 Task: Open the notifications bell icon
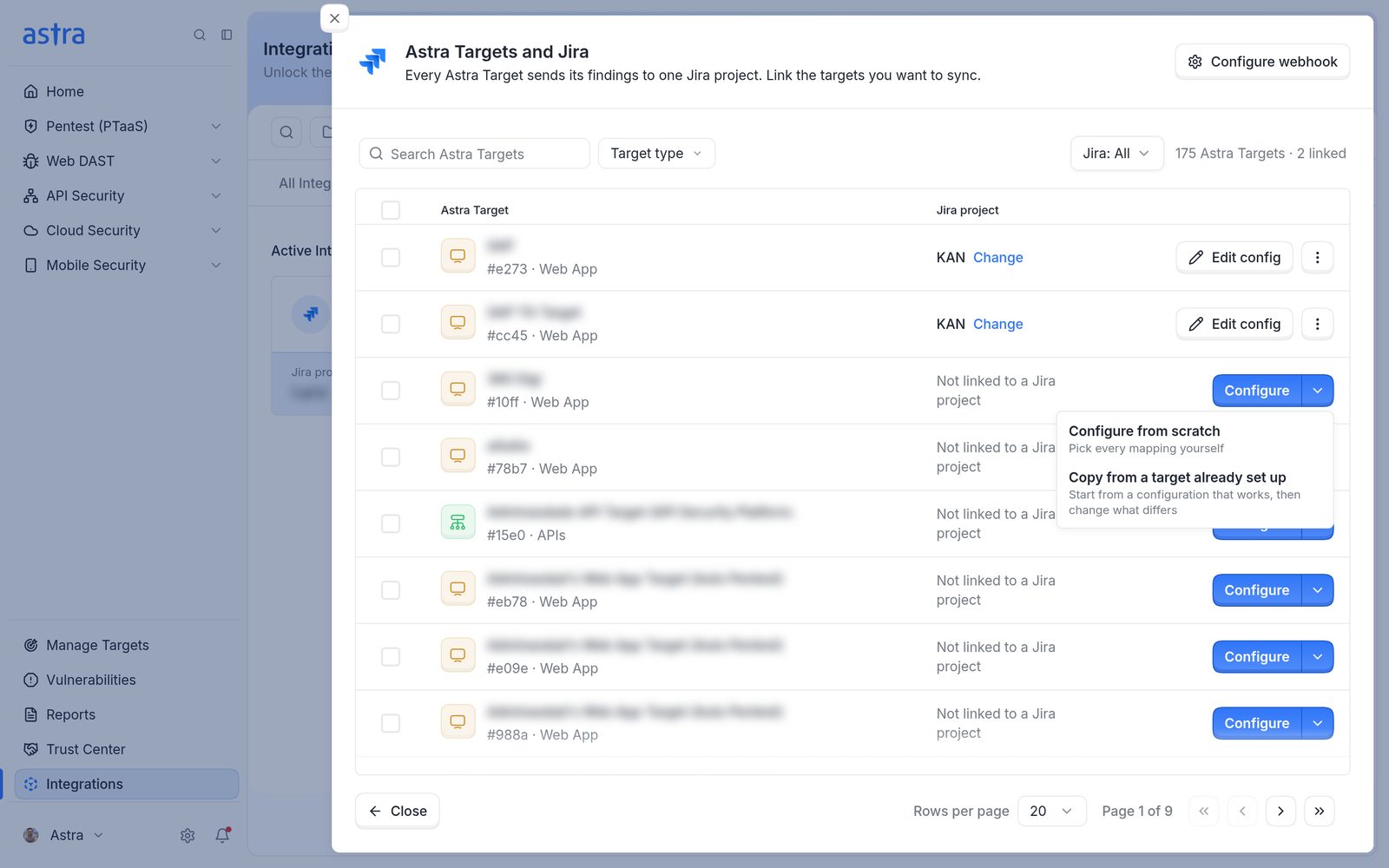[223, 835]
